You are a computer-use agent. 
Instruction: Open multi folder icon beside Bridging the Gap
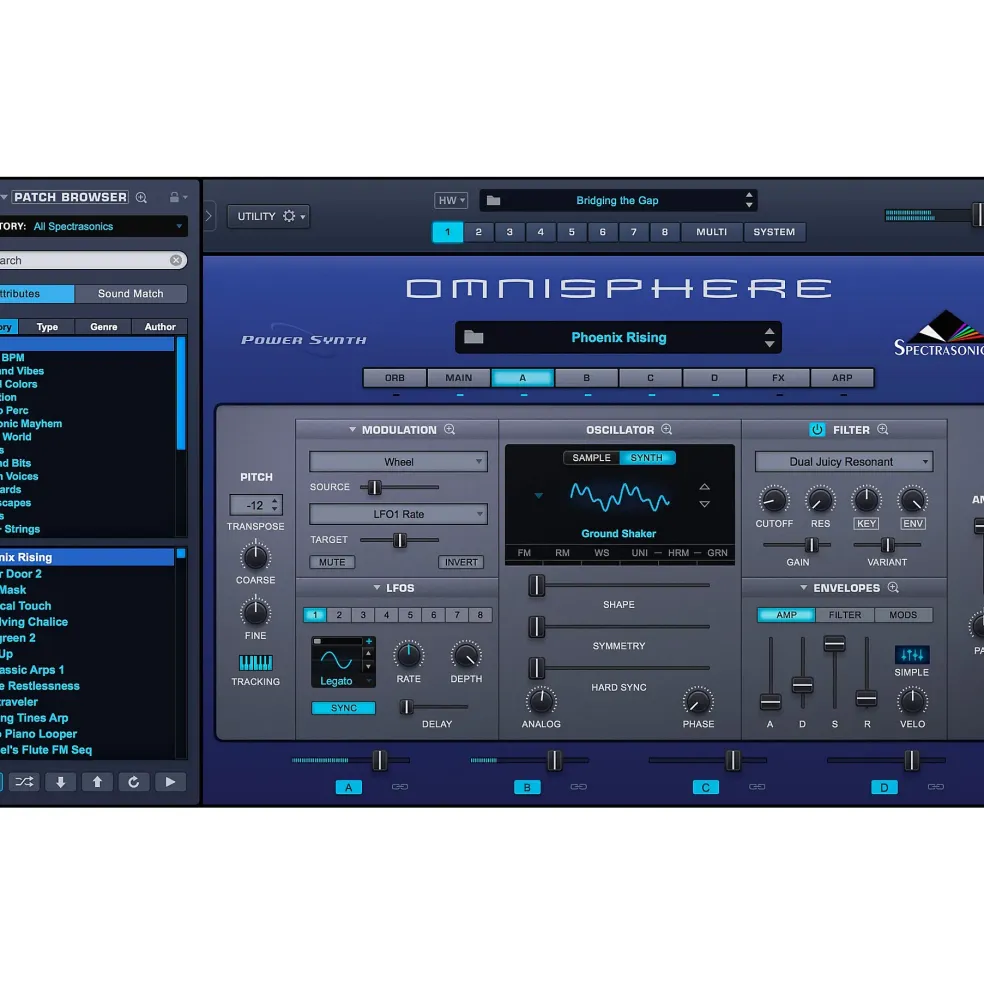click(x=494, y=200)
